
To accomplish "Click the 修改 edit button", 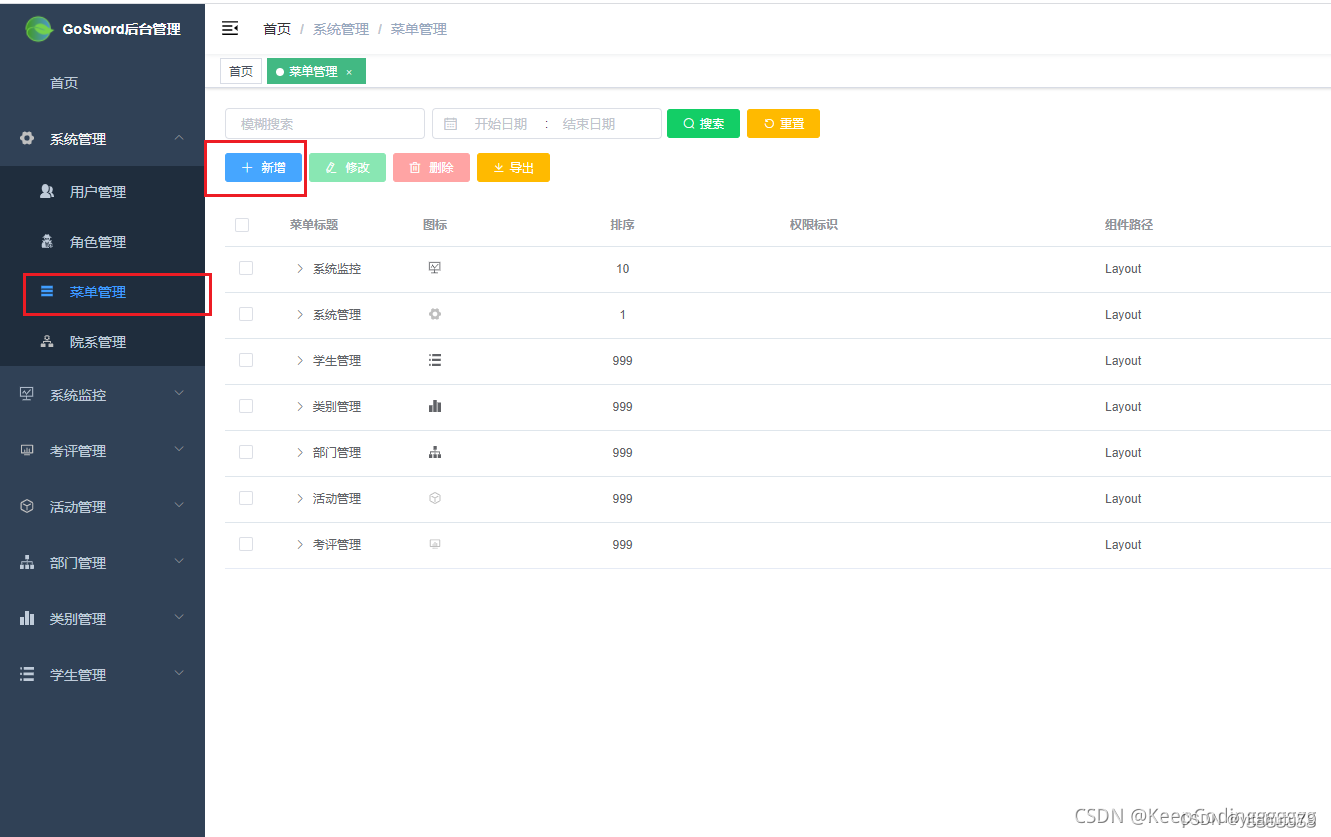I will click(347, 167).
